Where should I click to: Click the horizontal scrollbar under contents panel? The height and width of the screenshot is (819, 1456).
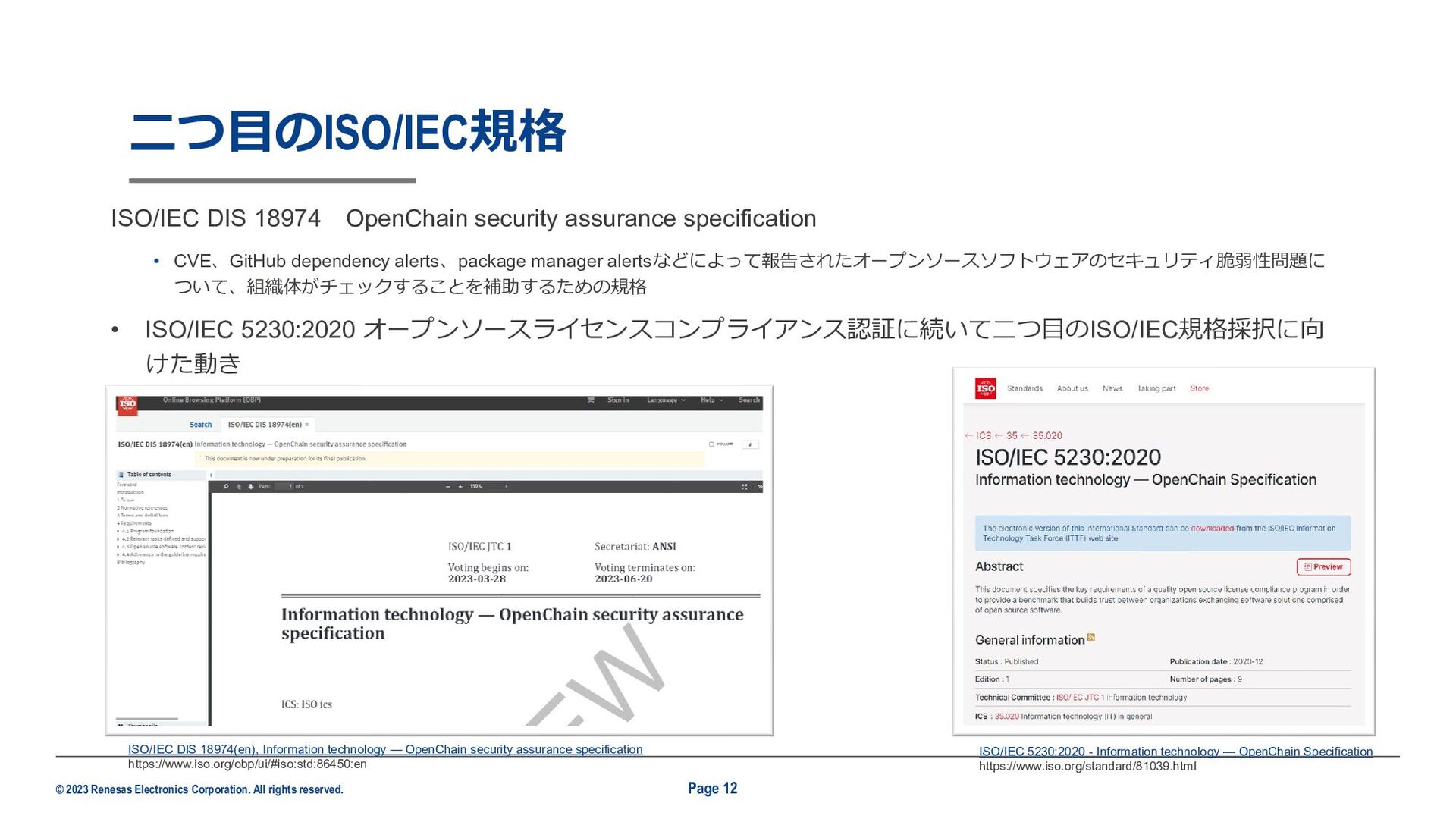click(x=147, y=719)
